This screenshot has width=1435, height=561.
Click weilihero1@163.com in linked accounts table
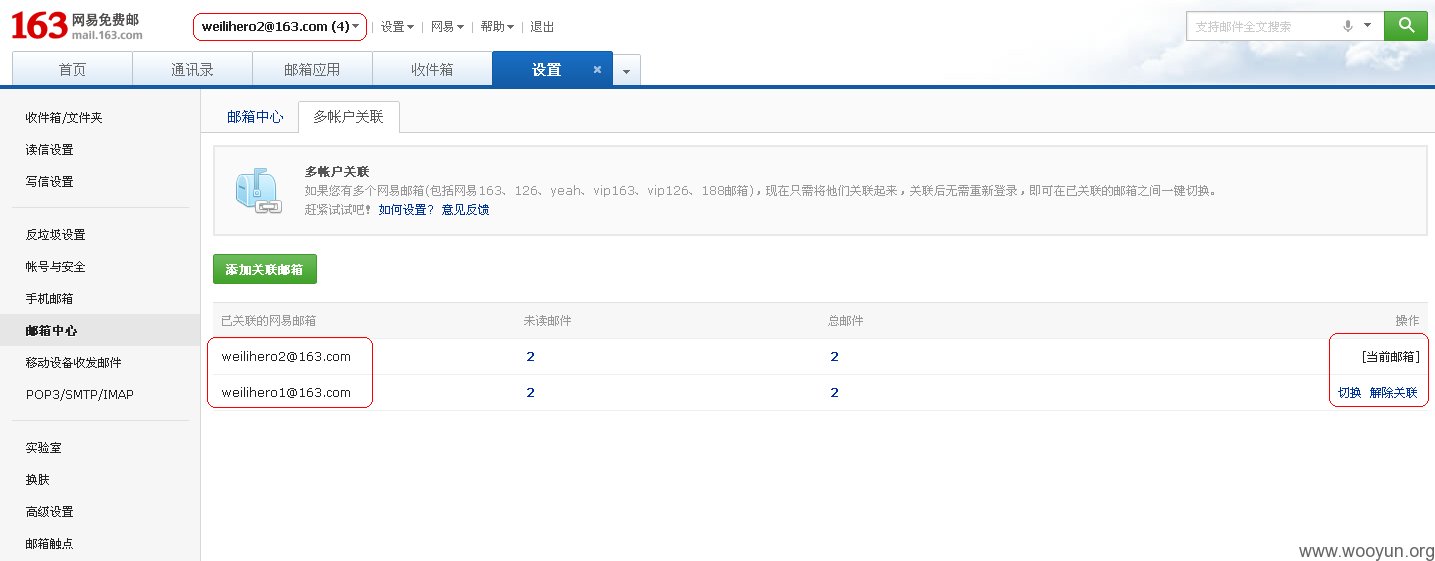click(286, 393)
